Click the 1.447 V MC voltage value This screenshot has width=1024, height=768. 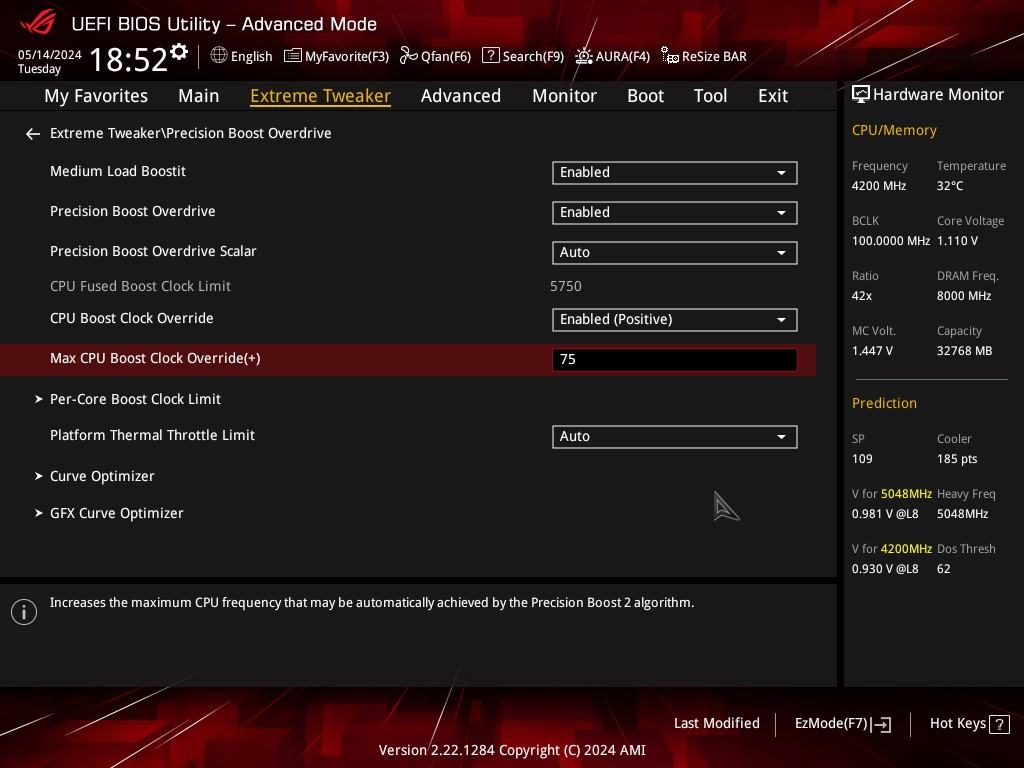[x=872, y=351]
